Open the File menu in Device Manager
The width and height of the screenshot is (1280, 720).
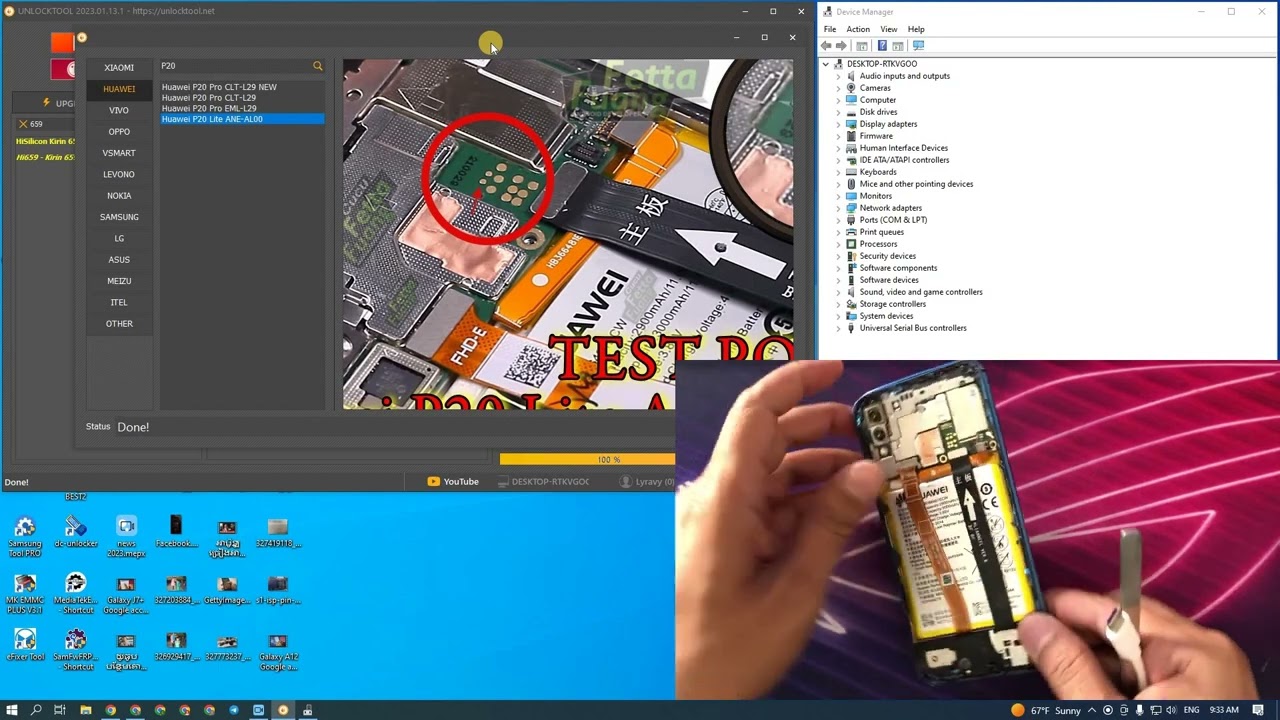tap(830, 29)
